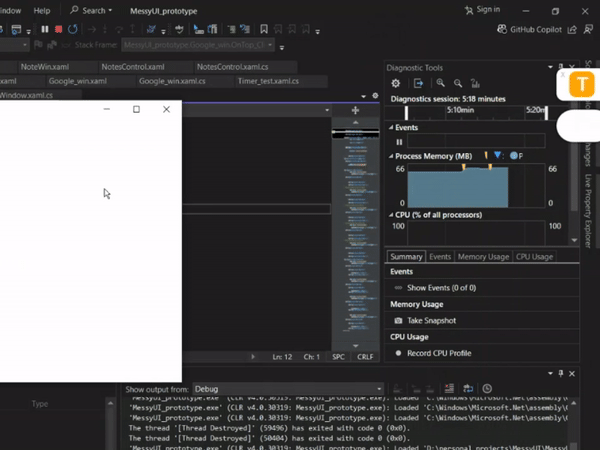
Task: Click the export diagnostic session icon
Action: tap(418, 83)
